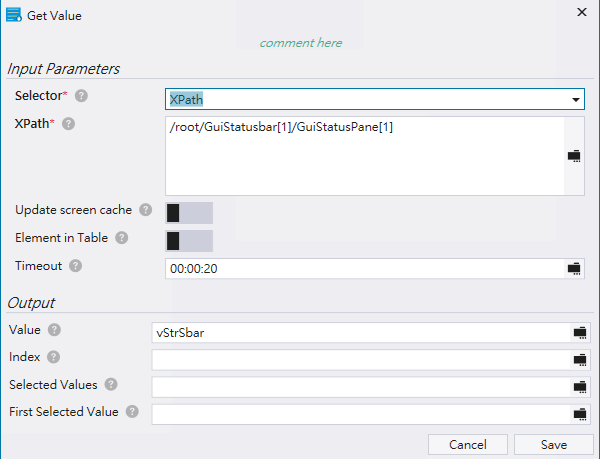The image size is (600, 459).
Task: Open variable picker for the XPath field
Action: click(x=574, y=156)
